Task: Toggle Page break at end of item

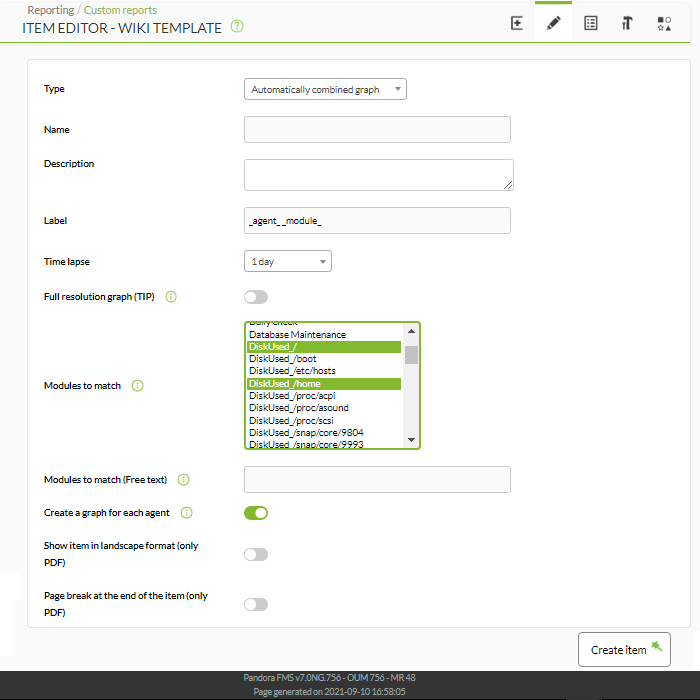Action: click(x=256, y=604)
